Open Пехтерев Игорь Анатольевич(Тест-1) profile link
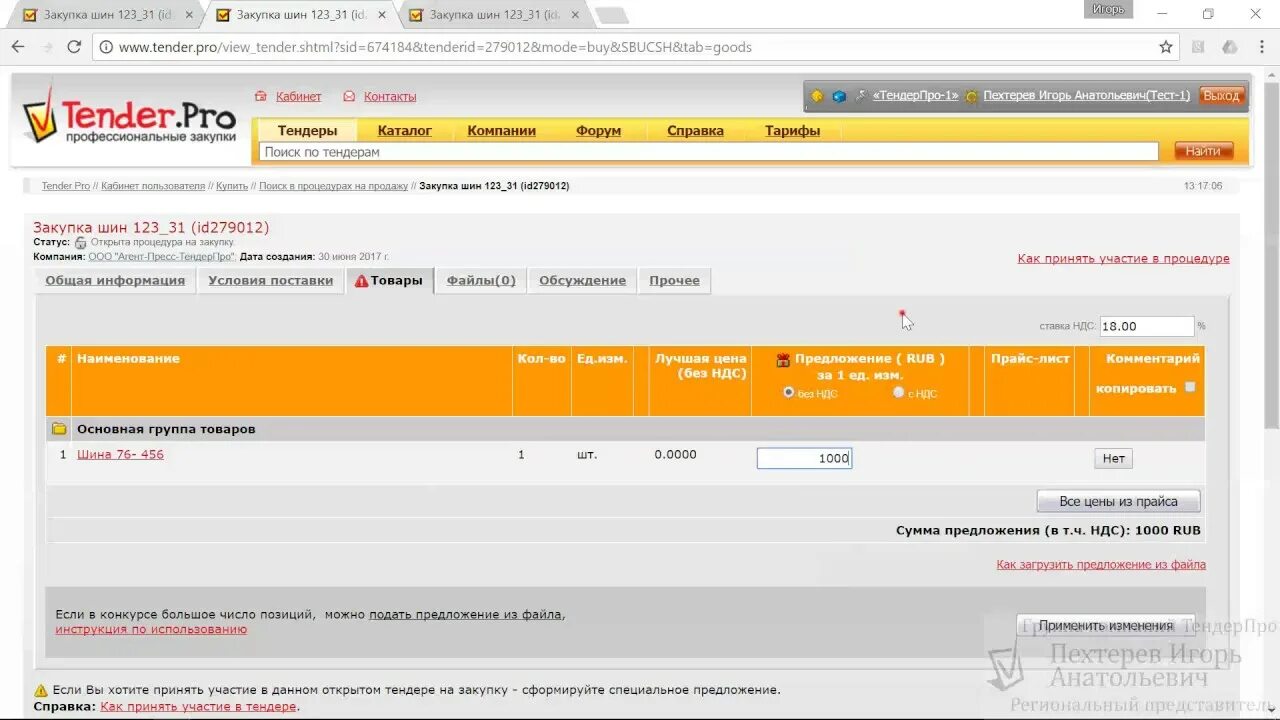 [1086, 96]
